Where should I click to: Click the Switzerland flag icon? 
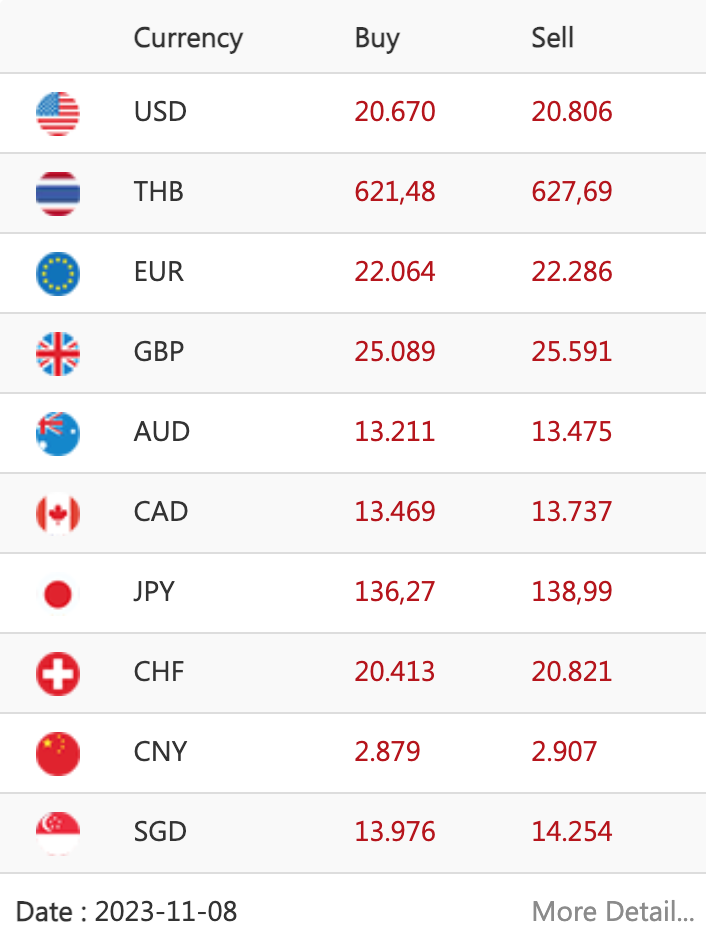click(58, 674)
